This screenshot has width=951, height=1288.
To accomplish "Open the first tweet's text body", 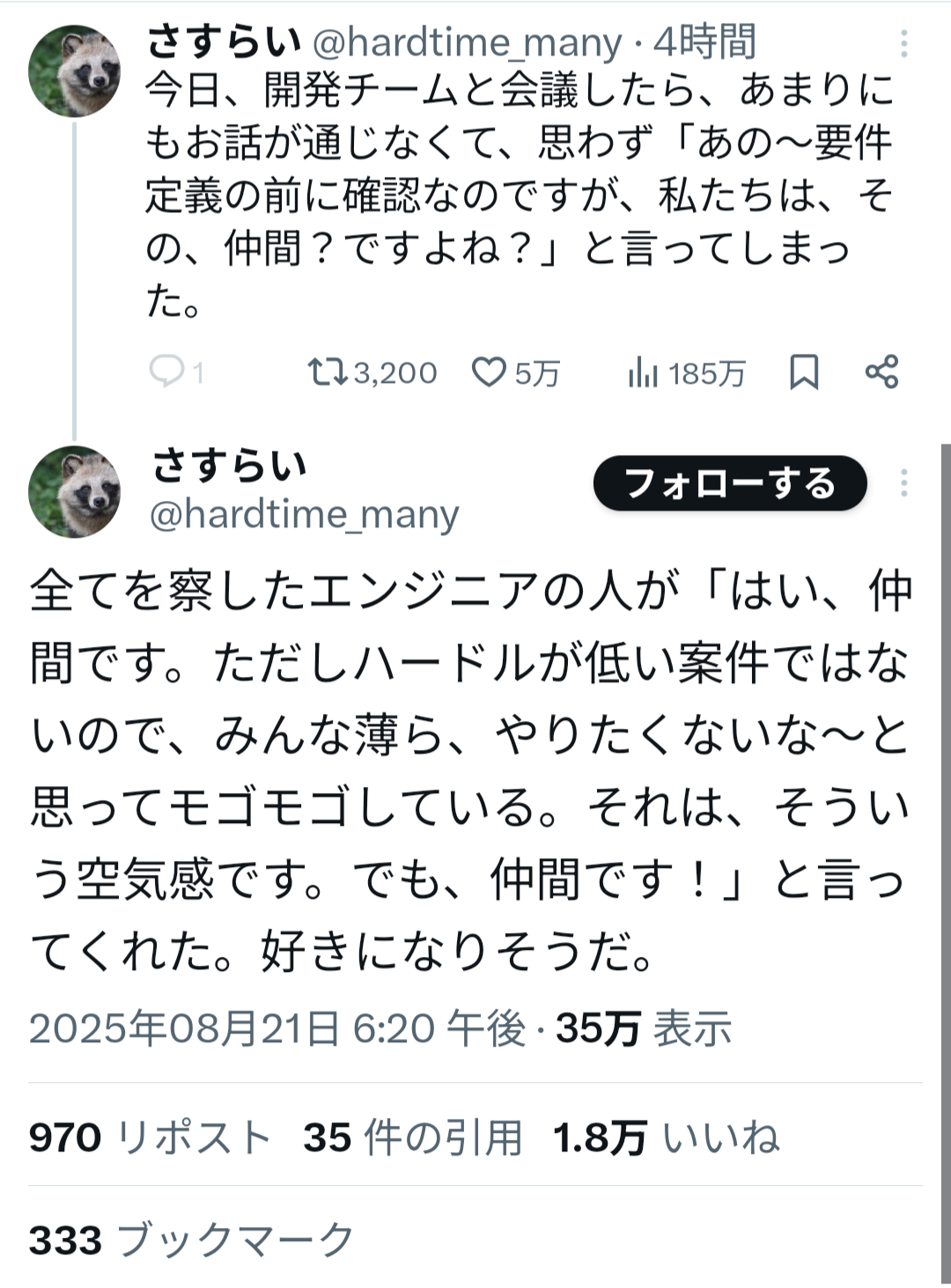I will tap(520, 194).
